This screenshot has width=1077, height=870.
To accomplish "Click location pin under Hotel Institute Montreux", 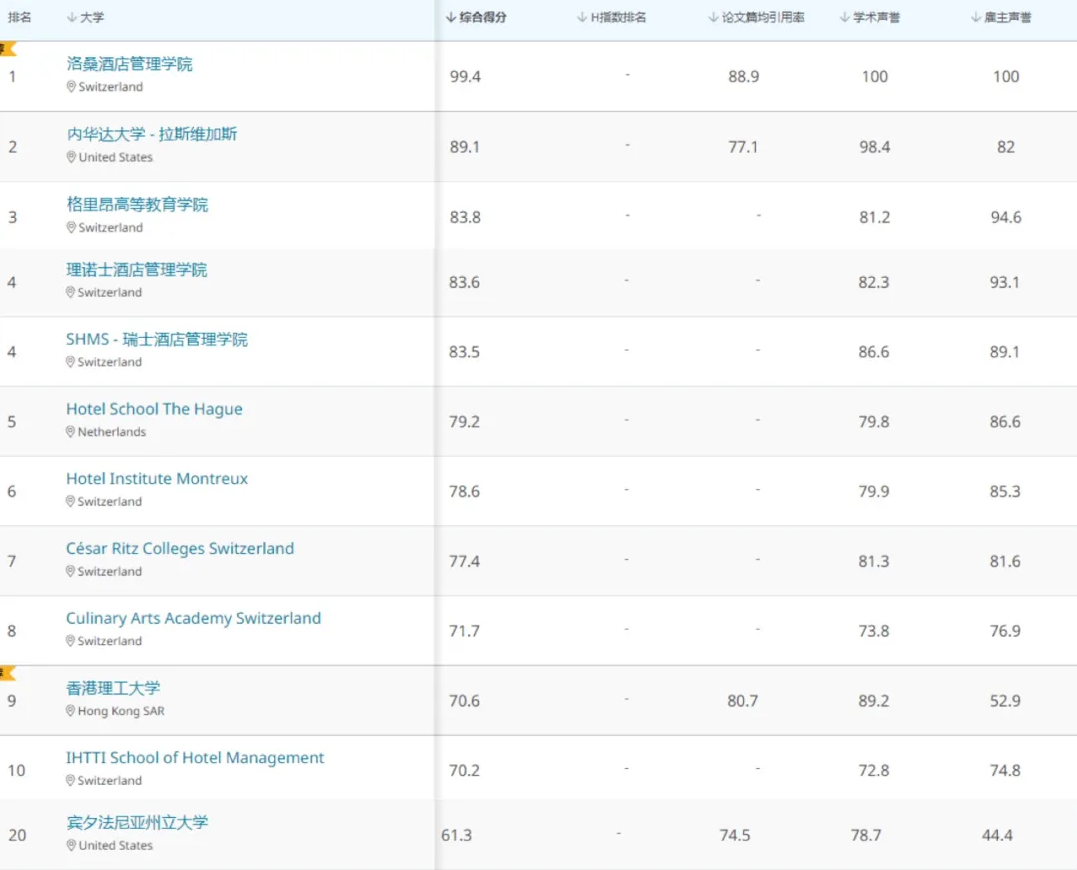I will [x=70, y=501].
